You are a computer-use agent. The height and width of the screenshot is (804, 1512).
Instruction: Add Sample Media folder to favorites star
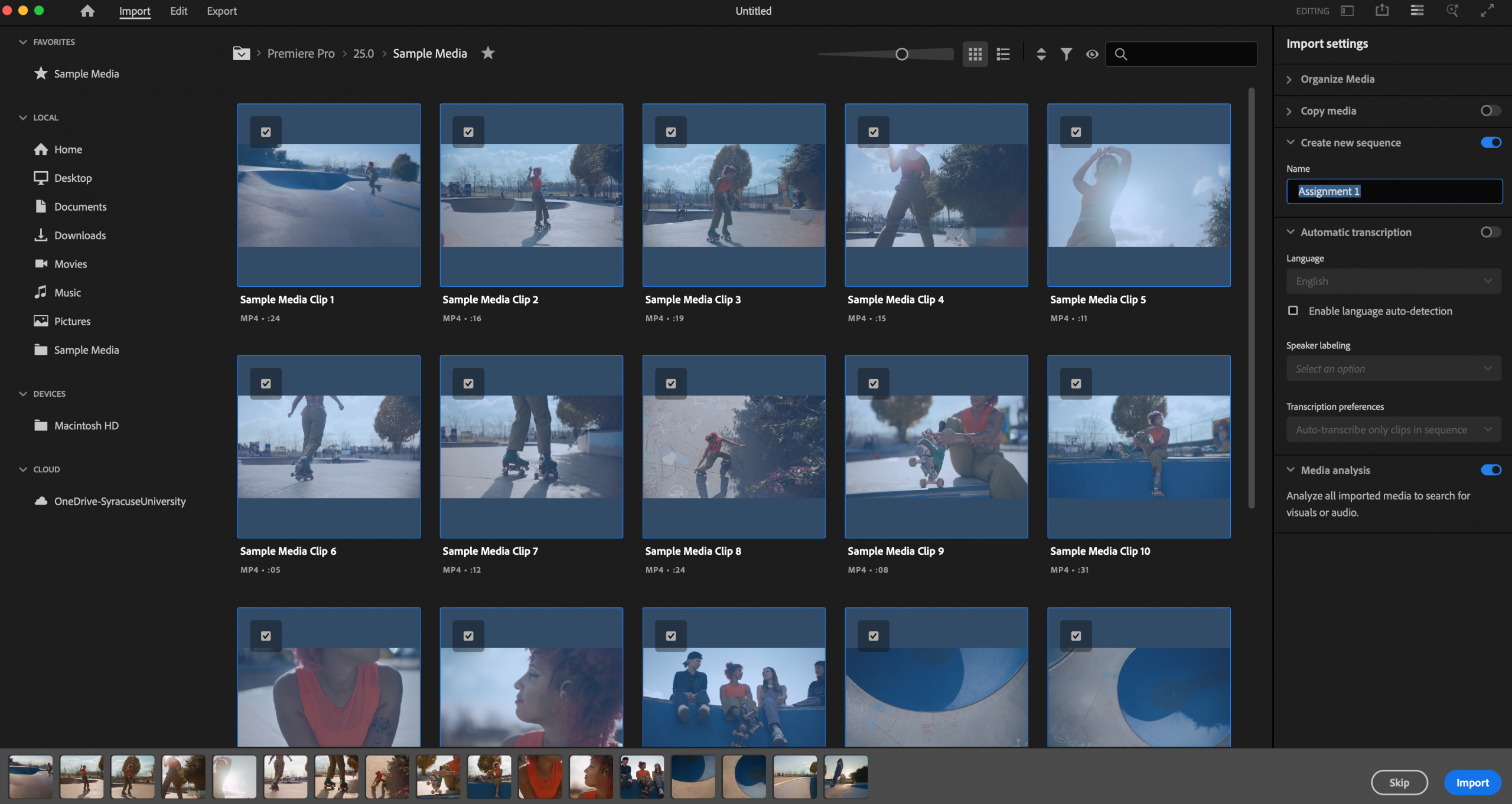488,53
